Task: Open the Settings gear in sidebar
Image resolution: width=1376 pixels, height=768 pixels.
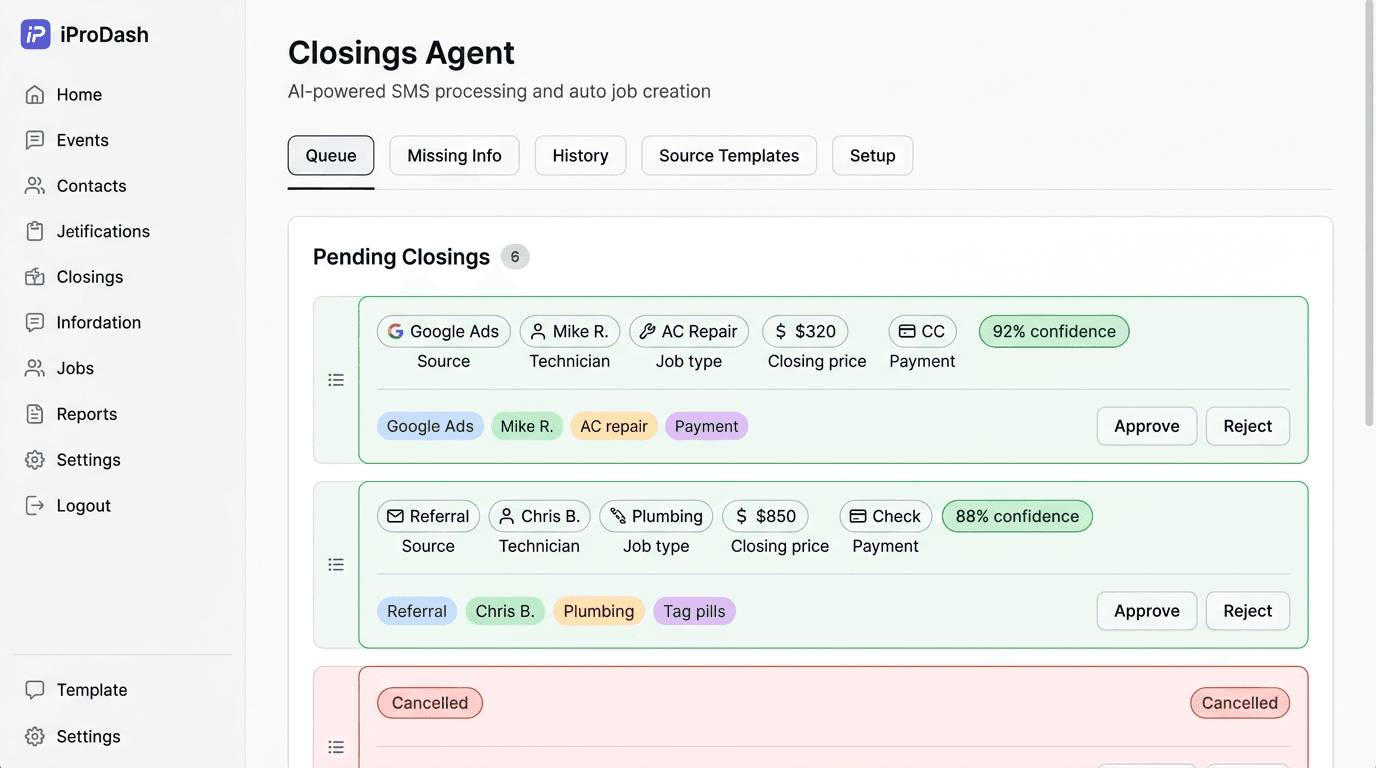Action: (x=35, y=459)
